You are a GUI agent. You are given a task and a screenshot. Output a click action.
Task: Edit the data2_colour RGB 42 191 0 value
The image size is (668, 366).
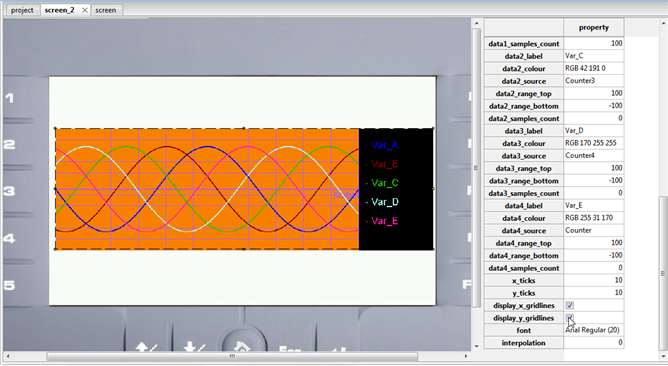[594, 69]
